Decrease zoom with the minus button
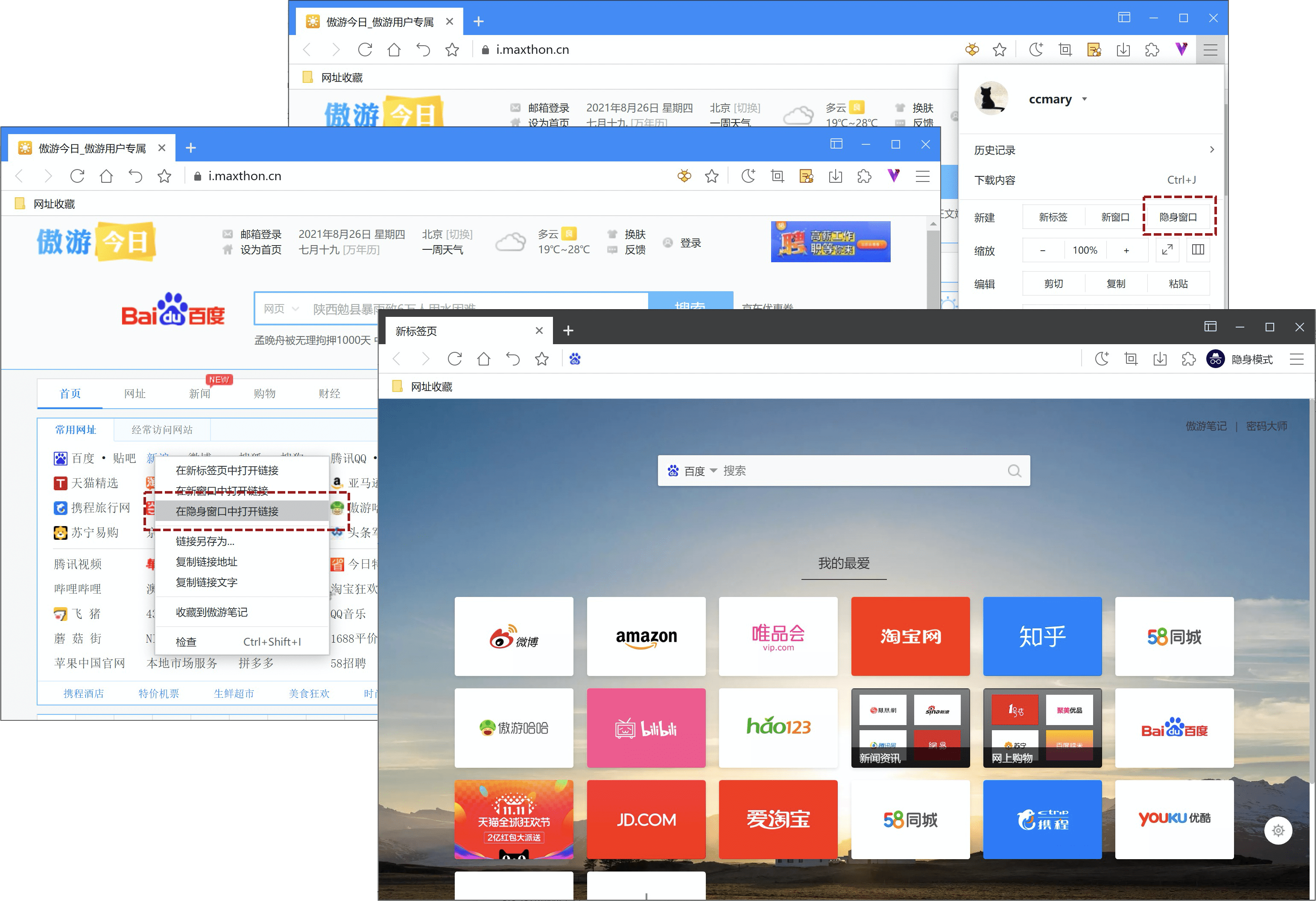Viewport: 1316px width, 901px height. pyautogui.click(x=1042, y=250)
